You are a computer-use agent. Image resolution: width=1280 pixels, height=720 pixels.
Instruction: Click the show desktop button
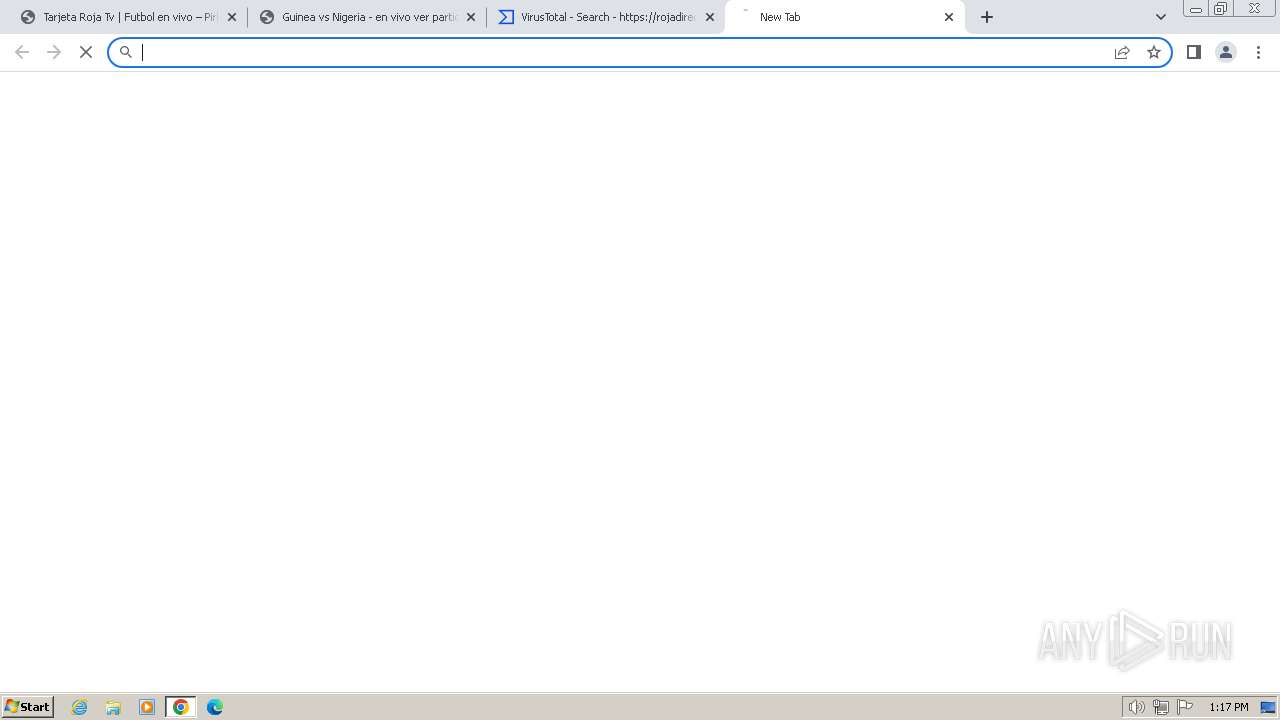pos(1268,707)
